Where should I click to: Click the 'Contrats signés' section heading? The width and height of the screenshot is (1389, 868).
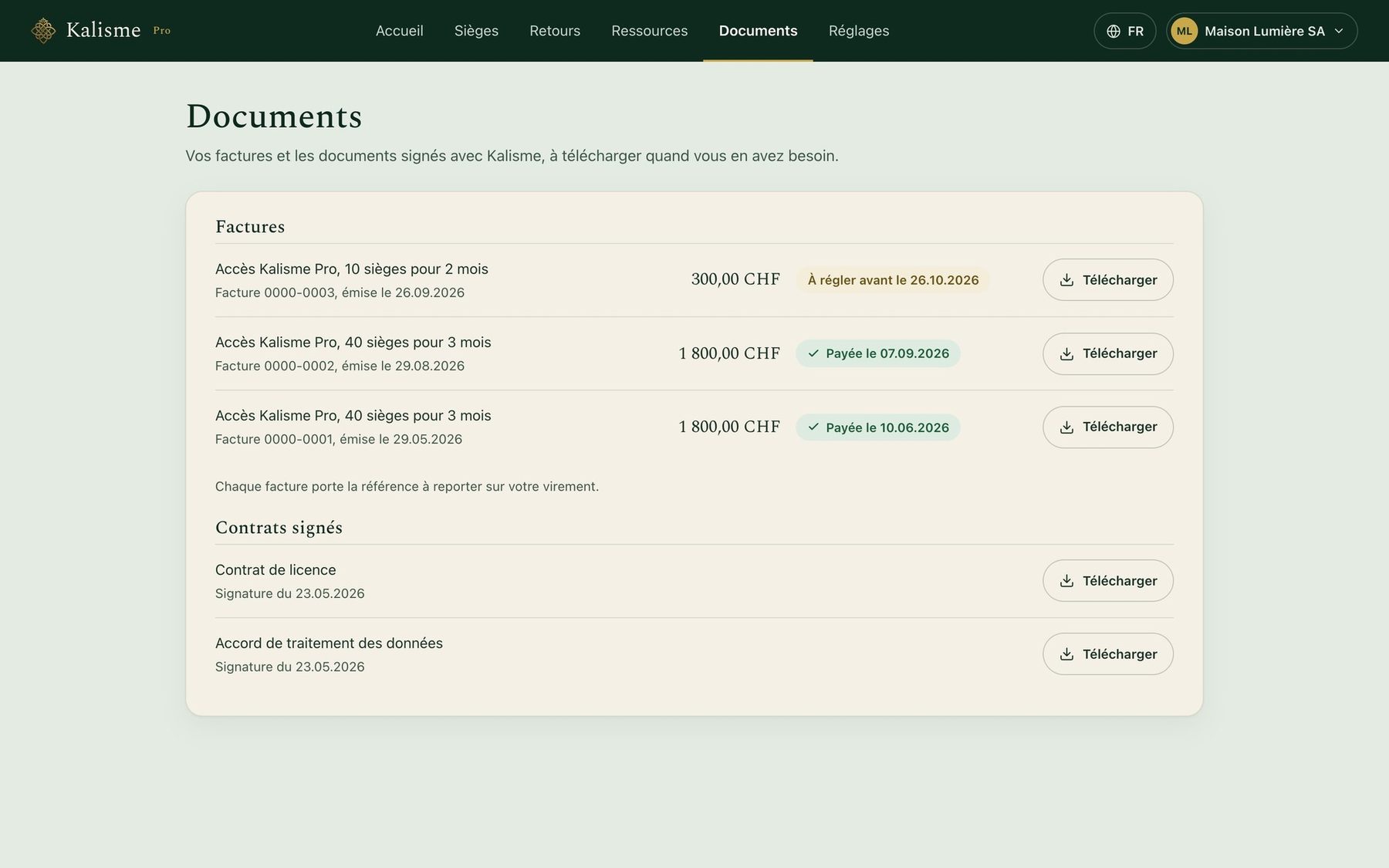click(x=279, y=528)
